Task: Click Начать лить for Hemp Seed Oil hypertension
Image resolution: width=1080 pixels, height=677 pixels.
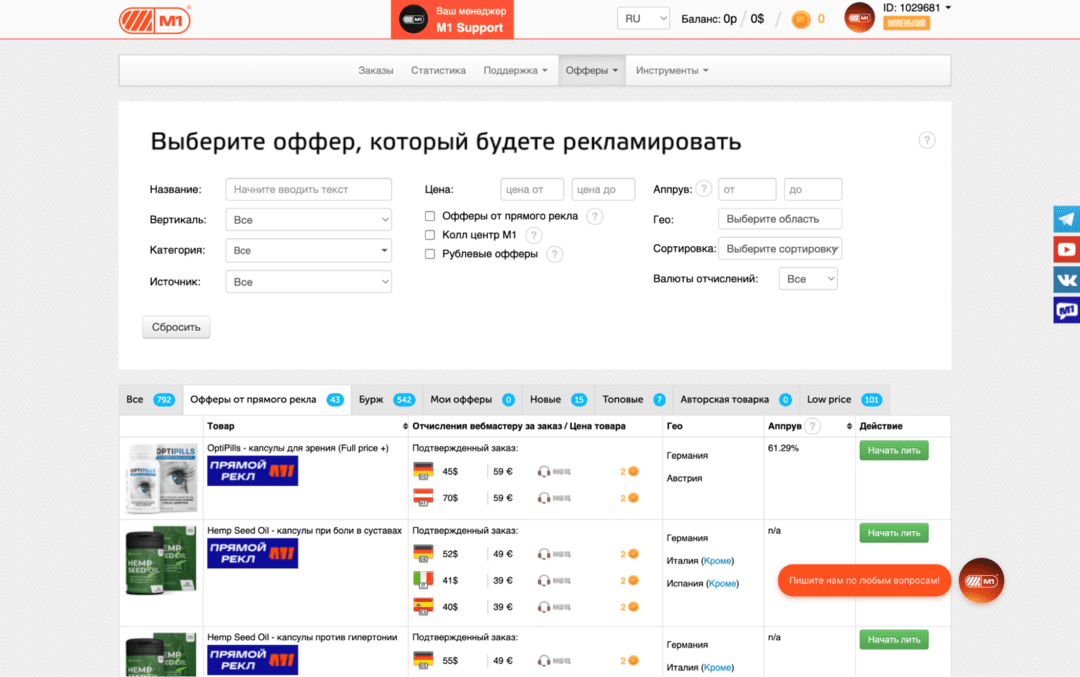Action: [x=893, y=640]
